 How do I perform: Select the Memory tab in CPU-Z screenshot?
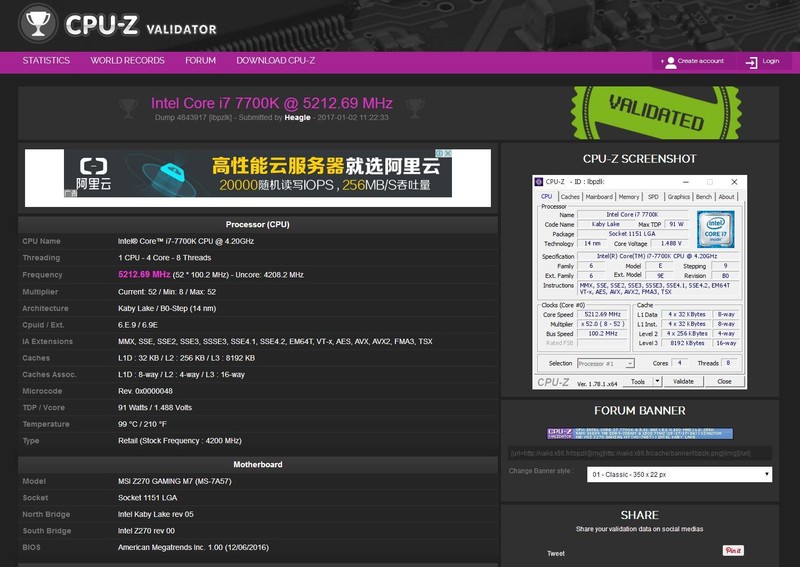[x=629, y=196]
